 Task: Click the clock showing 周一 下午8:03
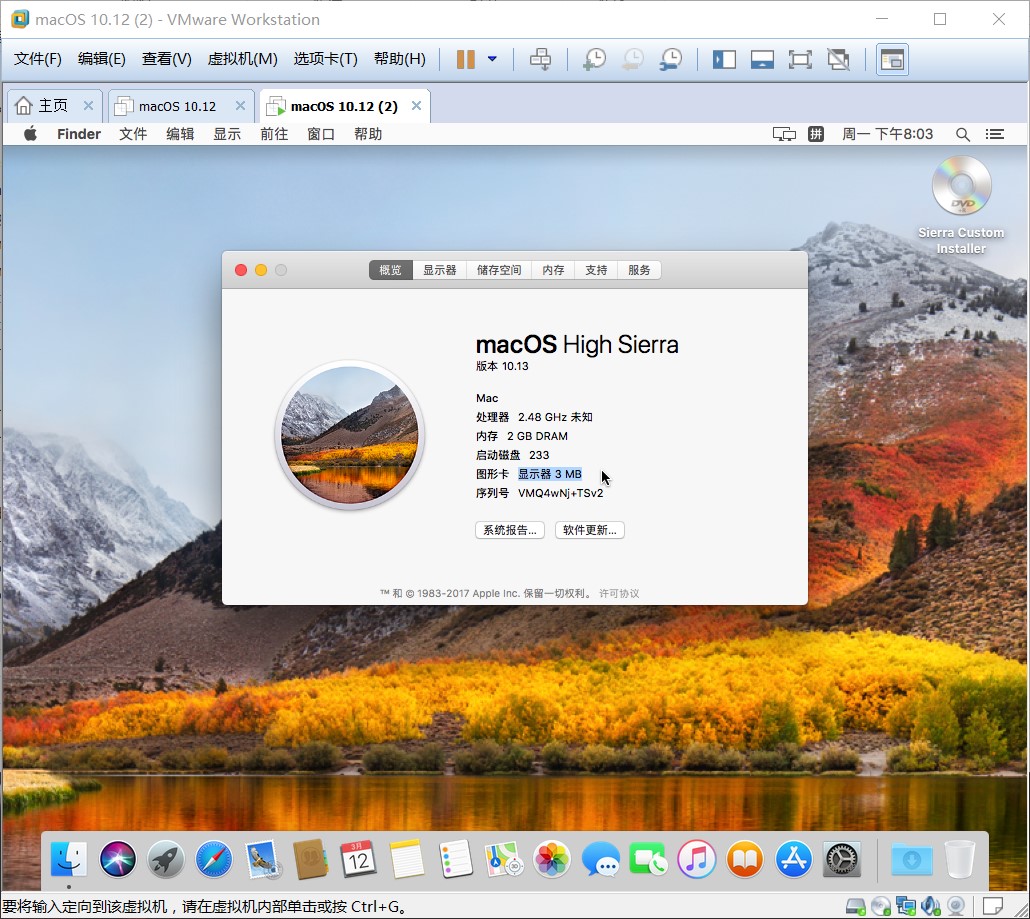[x=887, y=134]
